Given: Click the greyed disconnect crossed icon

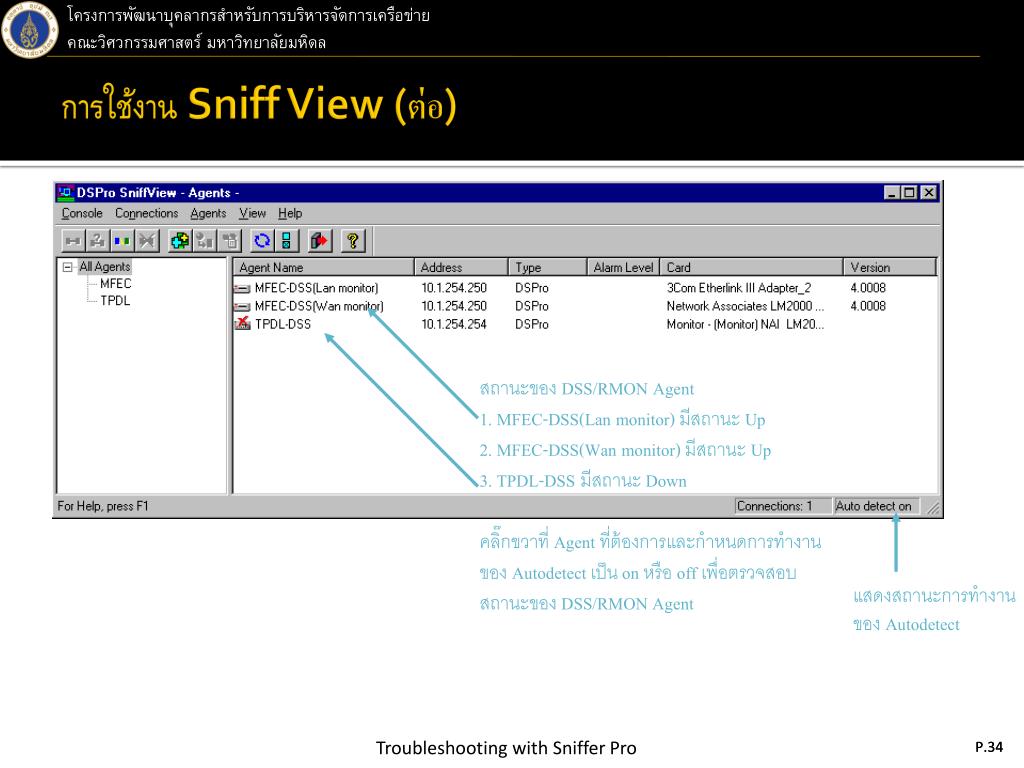Looking at the screenshot, I should (x=147, y=241).
